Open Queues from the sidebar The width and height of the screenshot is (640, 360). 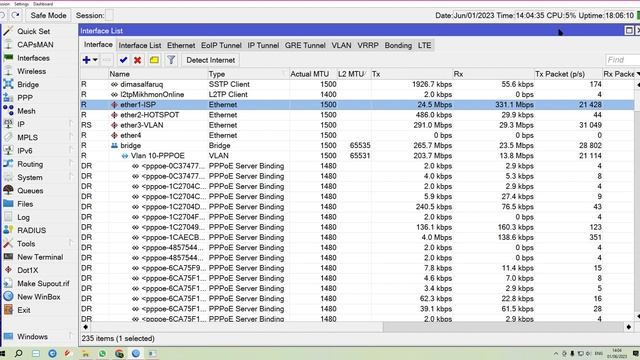click(x=30, y=191)
